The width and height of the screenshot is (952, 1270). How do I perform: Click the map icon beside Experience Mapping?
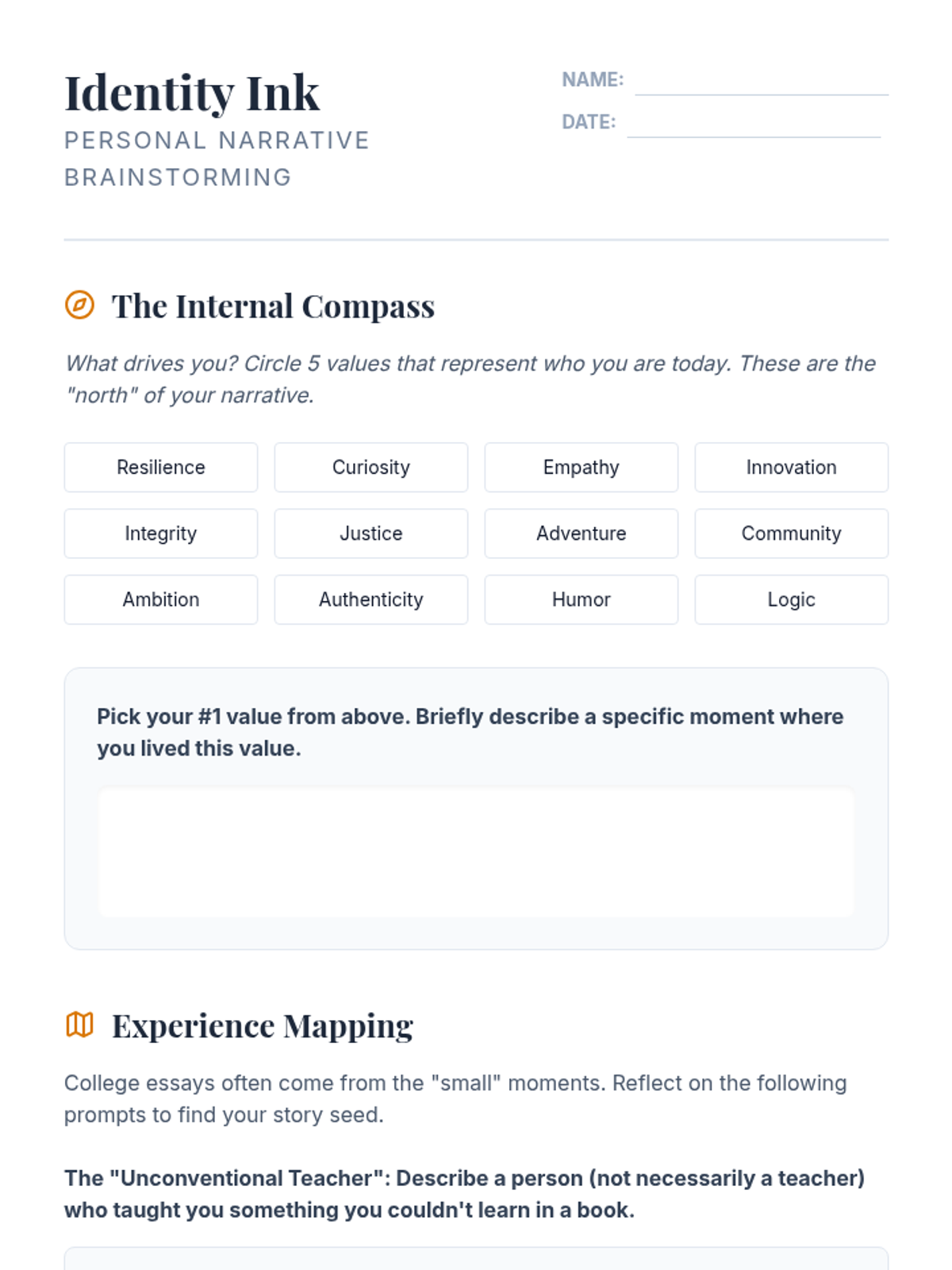pos(79,1025)
